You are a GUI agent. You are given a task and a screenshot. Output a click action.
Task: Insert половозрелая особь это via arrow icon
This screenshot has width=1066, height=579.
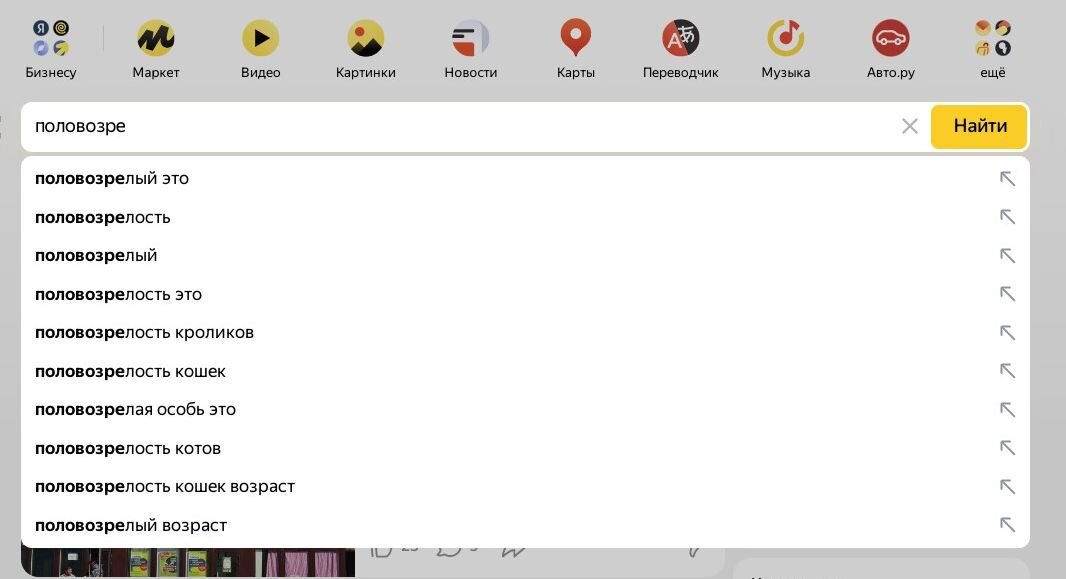(1007, 409)
